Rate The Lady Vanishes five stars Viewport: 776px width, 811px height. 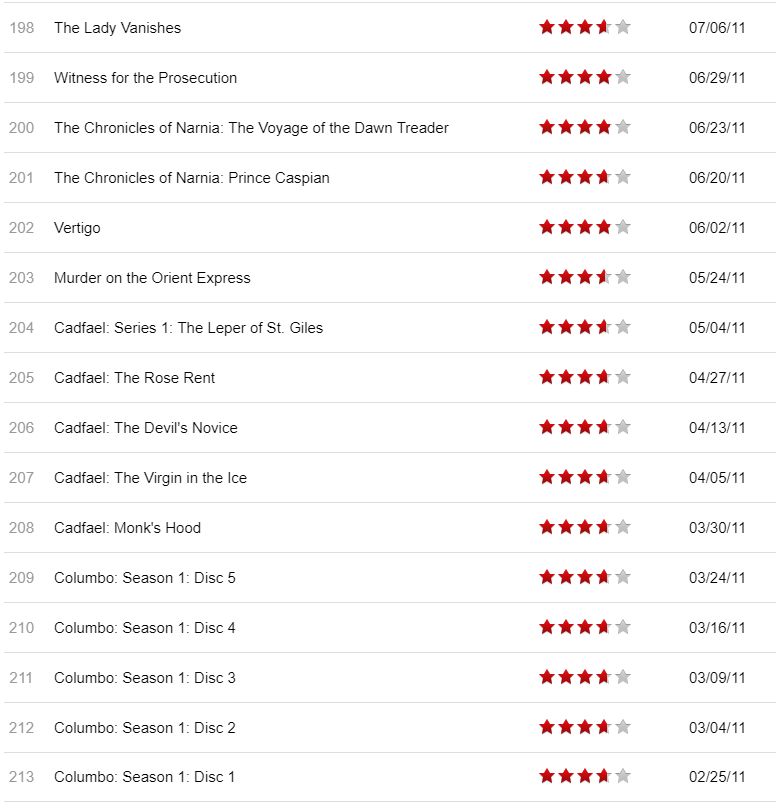coord(623,27)
